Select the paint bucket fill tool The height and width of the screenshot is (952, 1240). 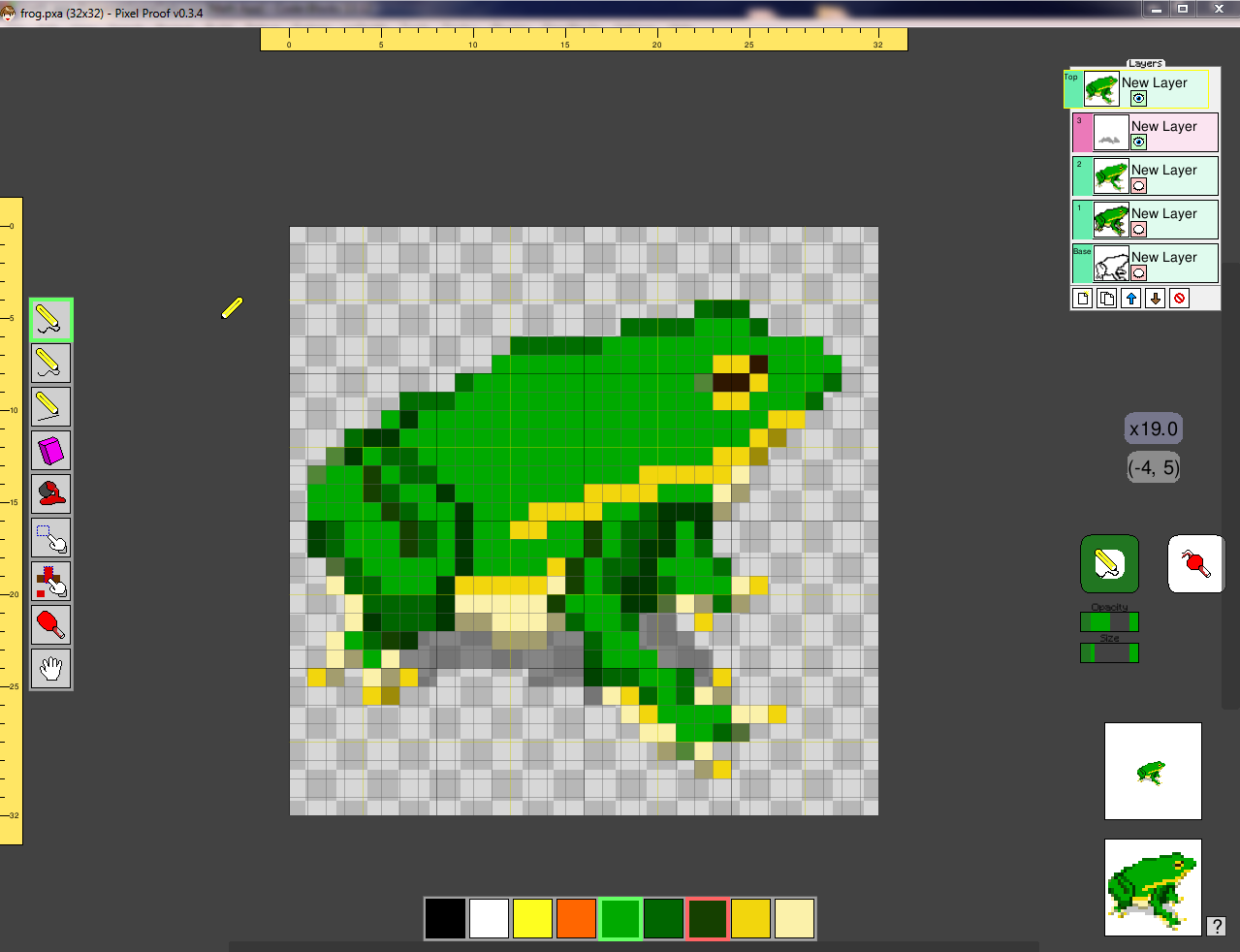tap(50, 494)
